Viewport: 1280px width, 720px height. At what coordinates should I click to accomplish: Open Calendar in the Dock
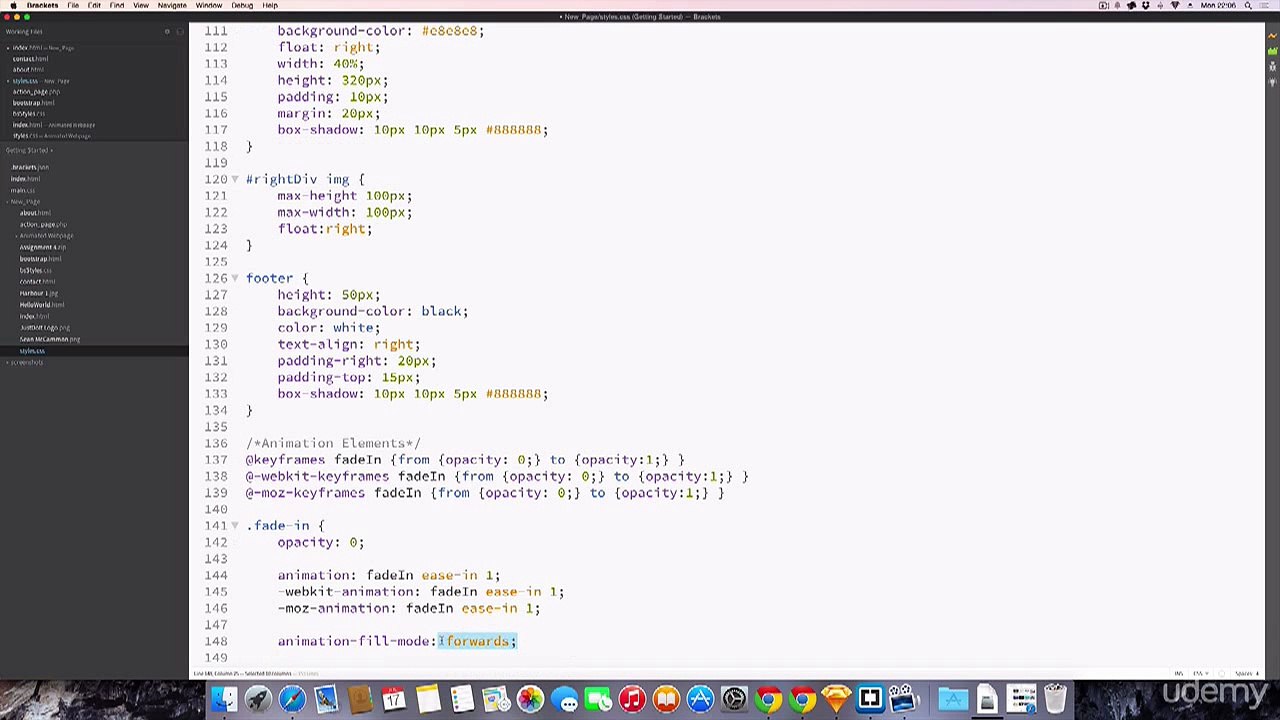394,699
